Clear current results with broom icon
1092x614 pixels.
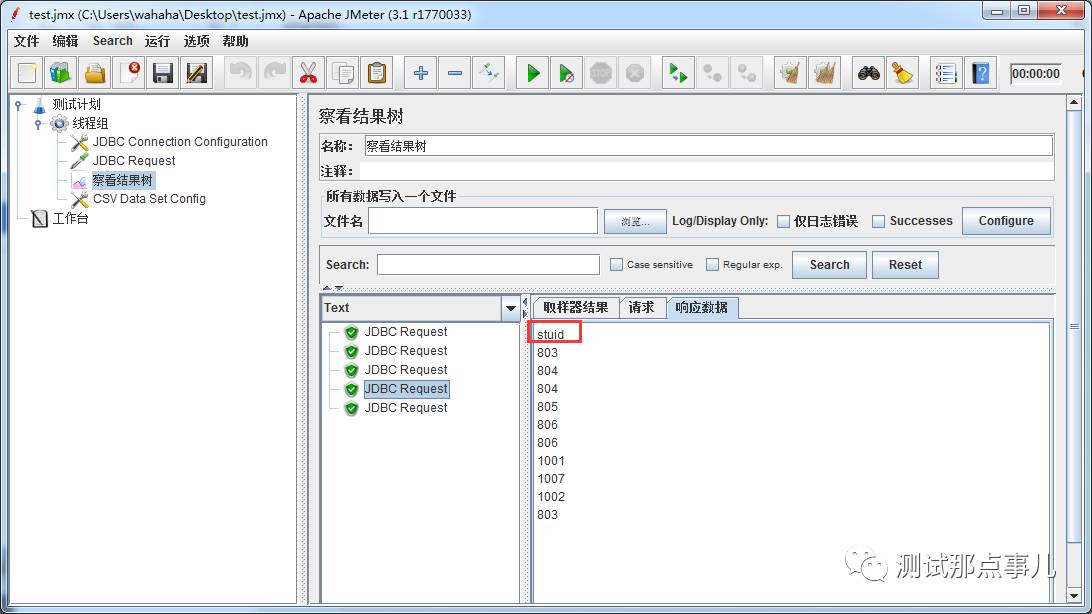[790, 73]
